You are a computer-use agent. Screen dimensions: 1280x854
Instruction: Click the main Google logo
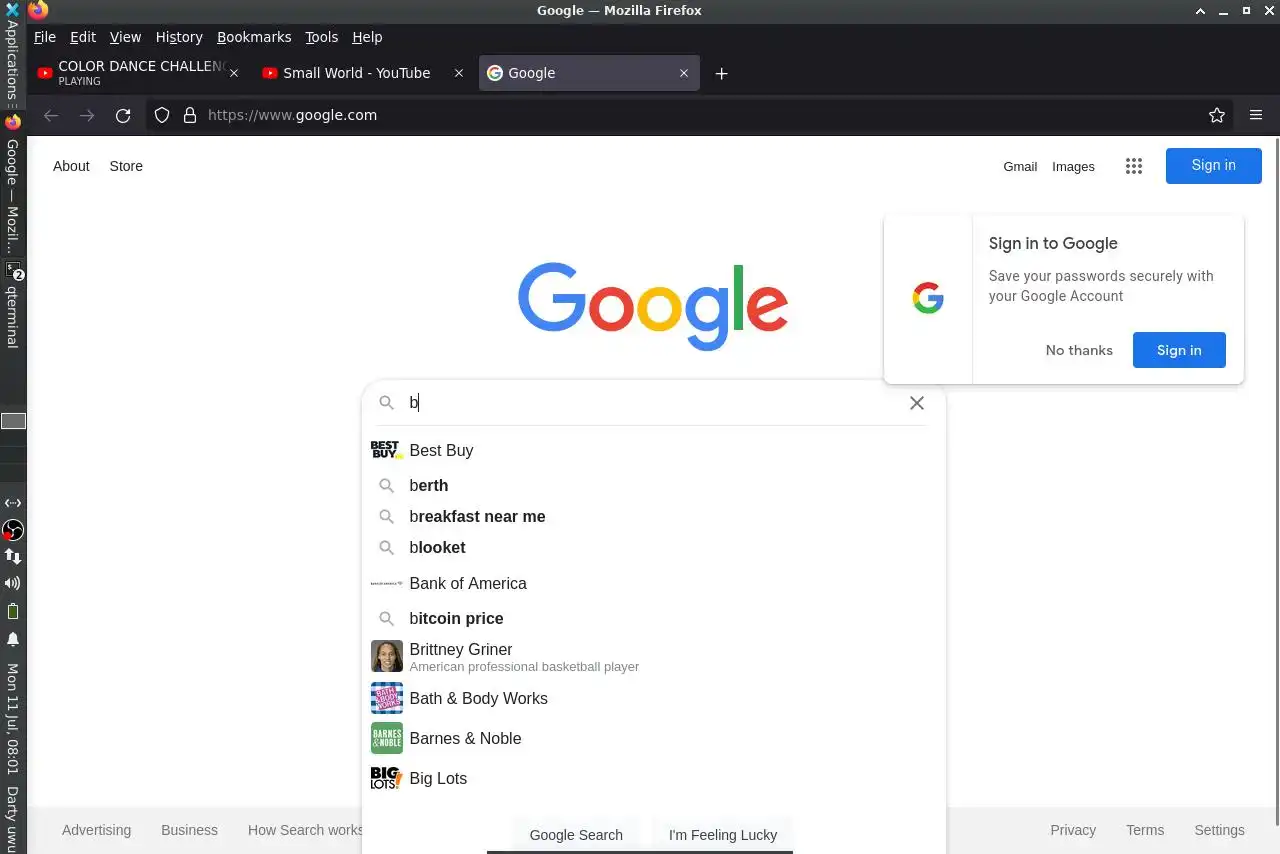point(653,306)
